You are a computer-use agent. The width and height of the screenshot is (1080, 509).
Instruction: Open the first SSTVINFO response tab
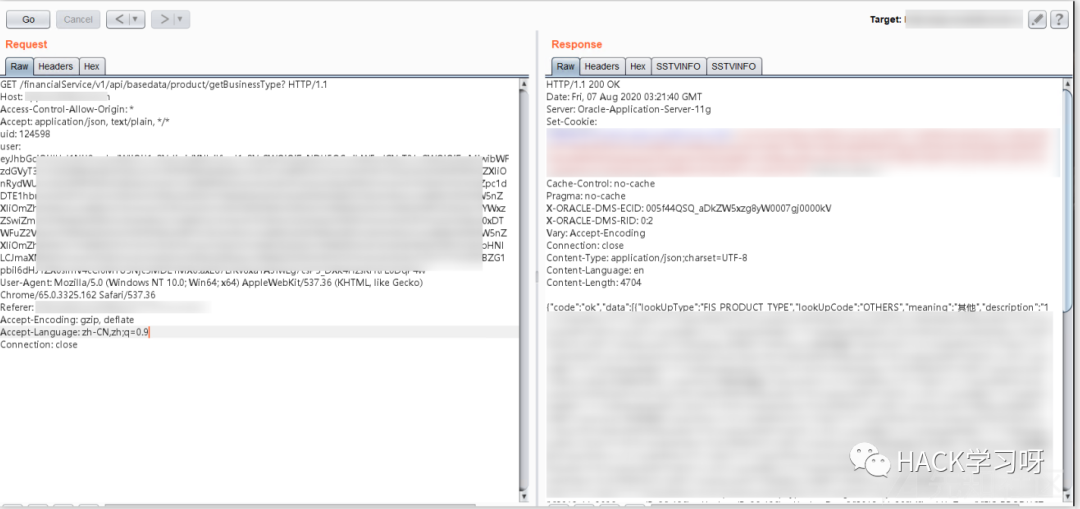(x=678, y=66)
